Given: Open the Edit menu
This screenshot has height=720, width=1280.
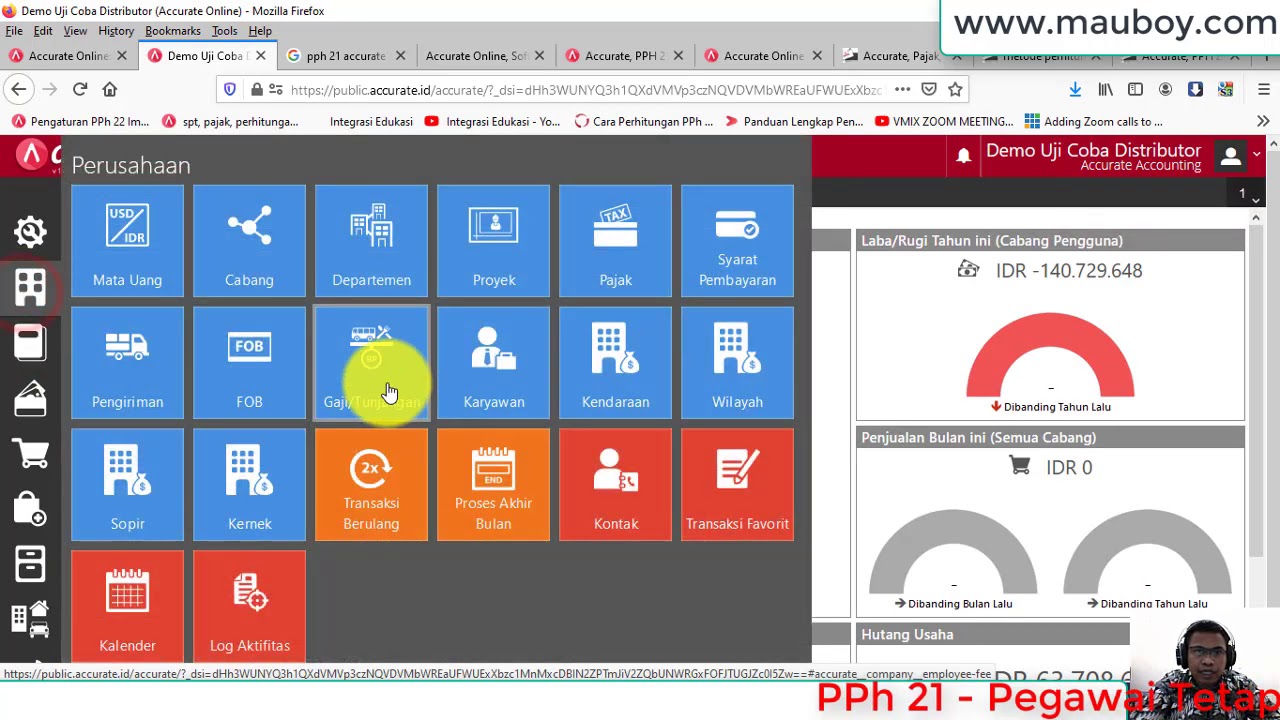Looking at the screenshot, I should [x=43, y=31].
